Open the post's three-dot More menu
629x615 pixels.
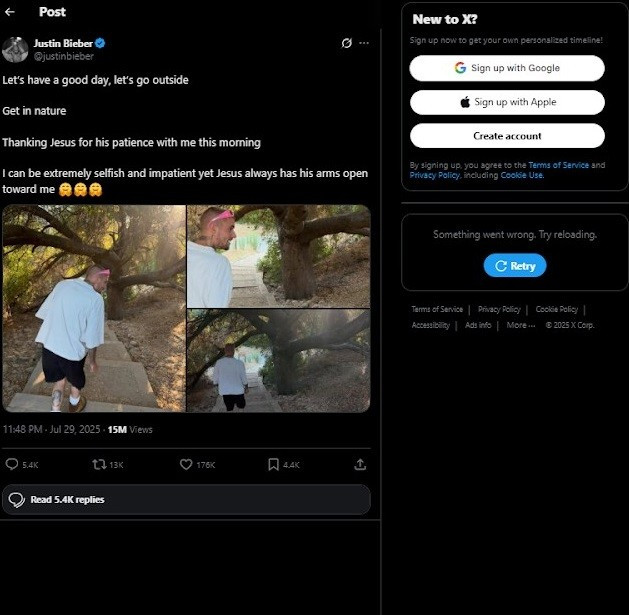[x=364, y=43]
